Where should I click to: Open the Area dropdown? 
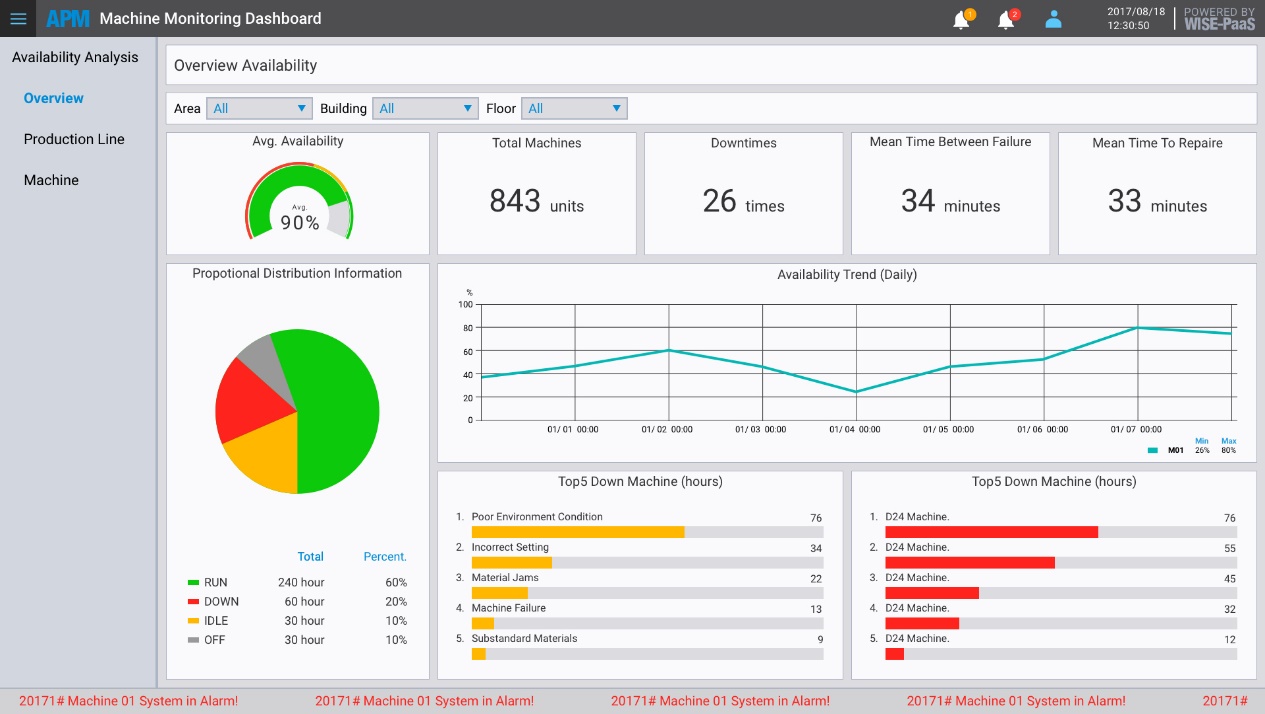point(260,108)
